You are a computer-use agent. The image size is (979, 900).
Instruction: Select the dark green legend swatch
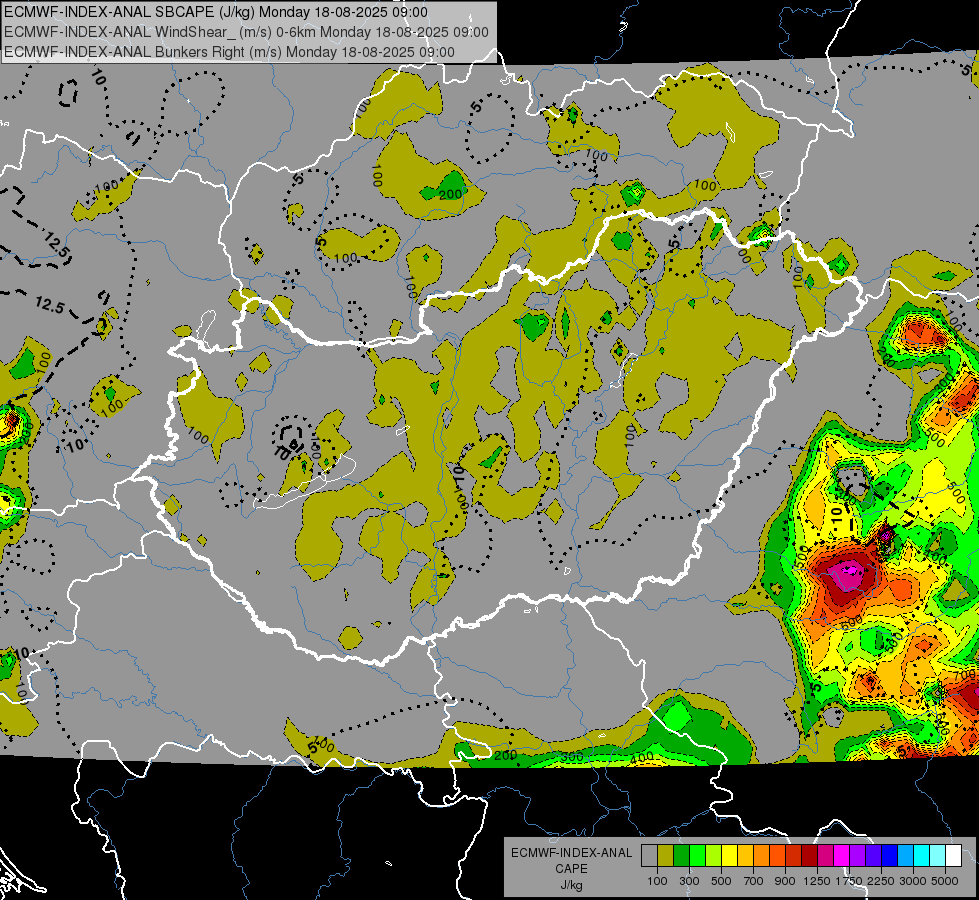pos(681,856)
